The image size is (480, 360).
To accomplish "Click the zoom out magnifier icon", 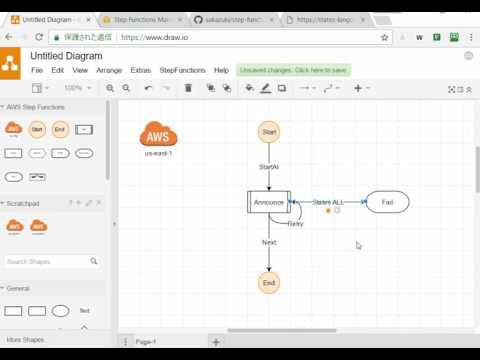I will coord(126,88).
